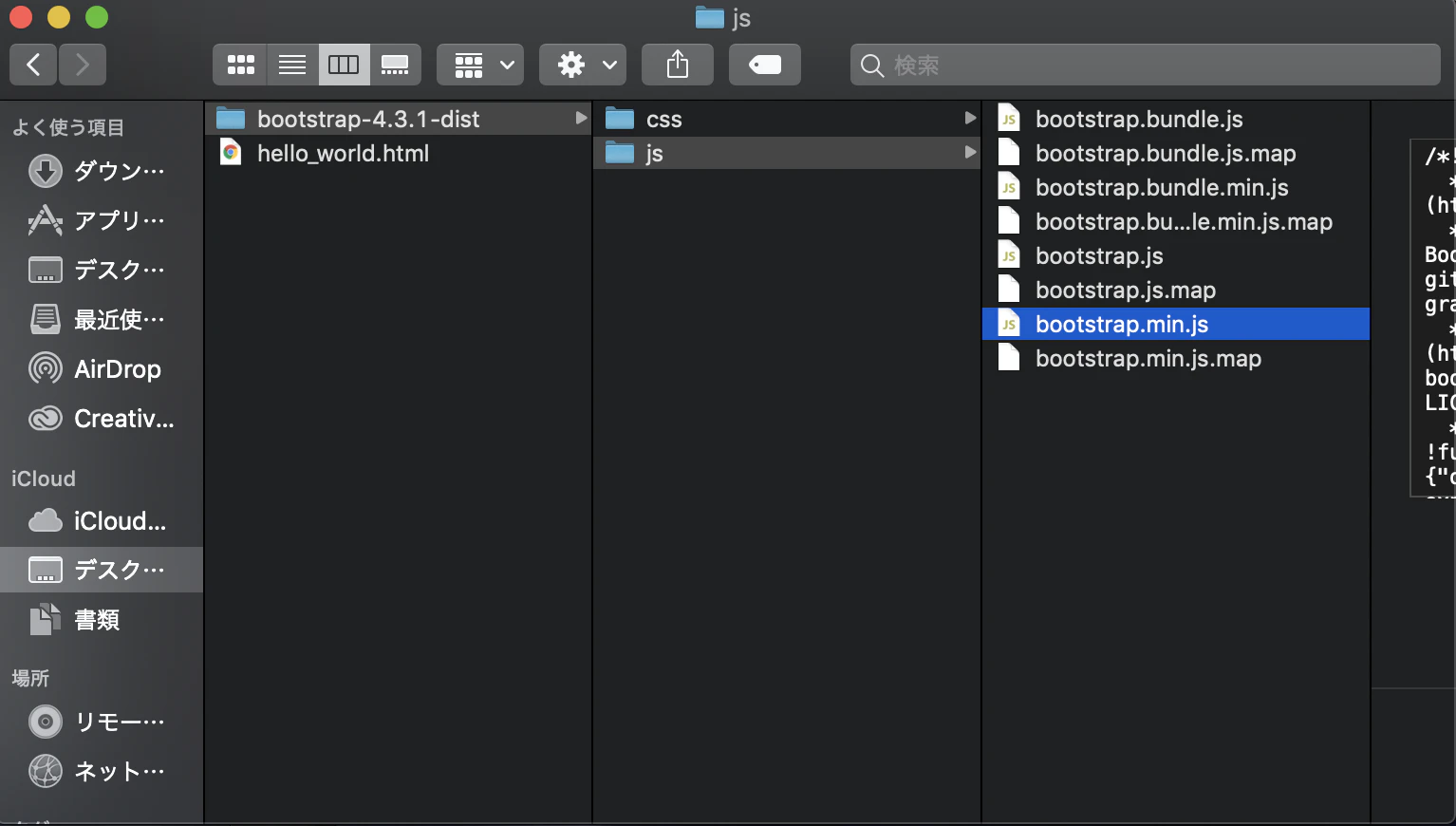Image resolution: width=1456 pixels, height=826 pixels.
Task: Open アプリ… Applications in sidebar
Action: 102,220
